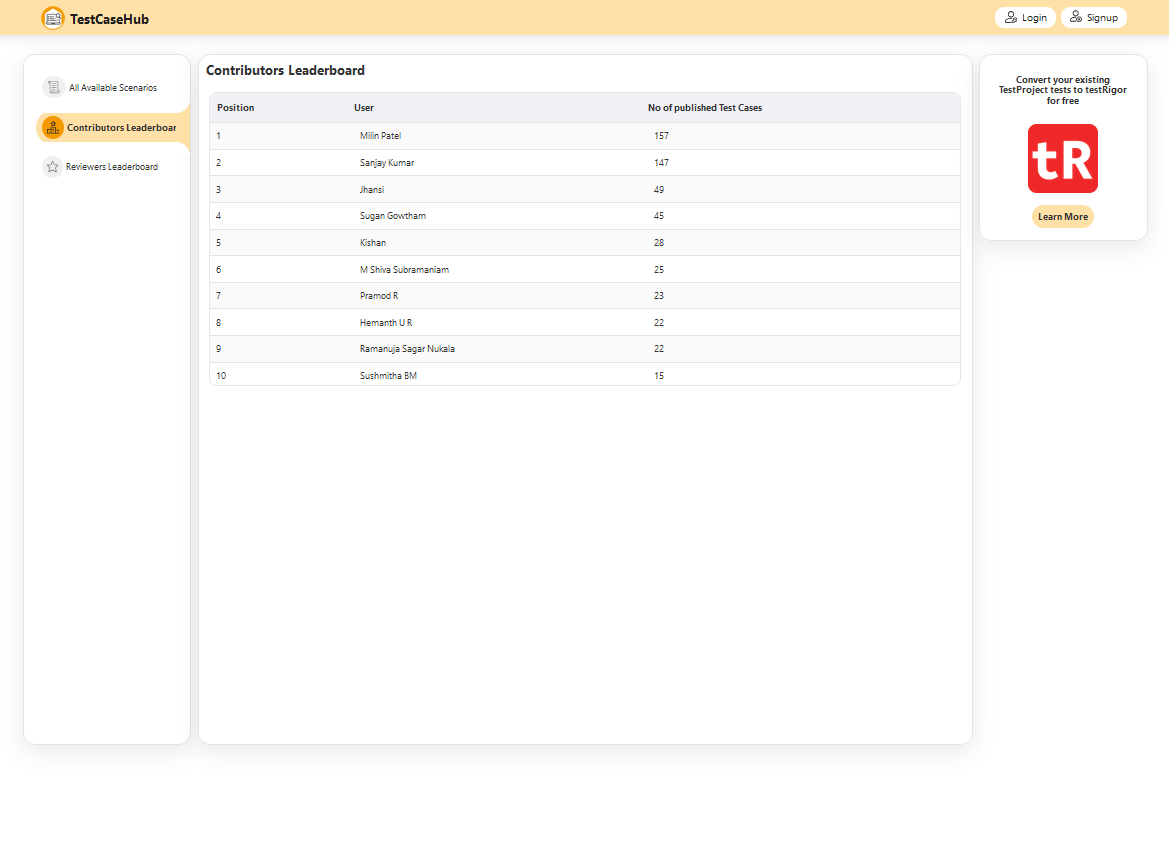Click the count 15 for Sushmitha BM
This screenshot has height=864, width=1169.
point(659,375)
